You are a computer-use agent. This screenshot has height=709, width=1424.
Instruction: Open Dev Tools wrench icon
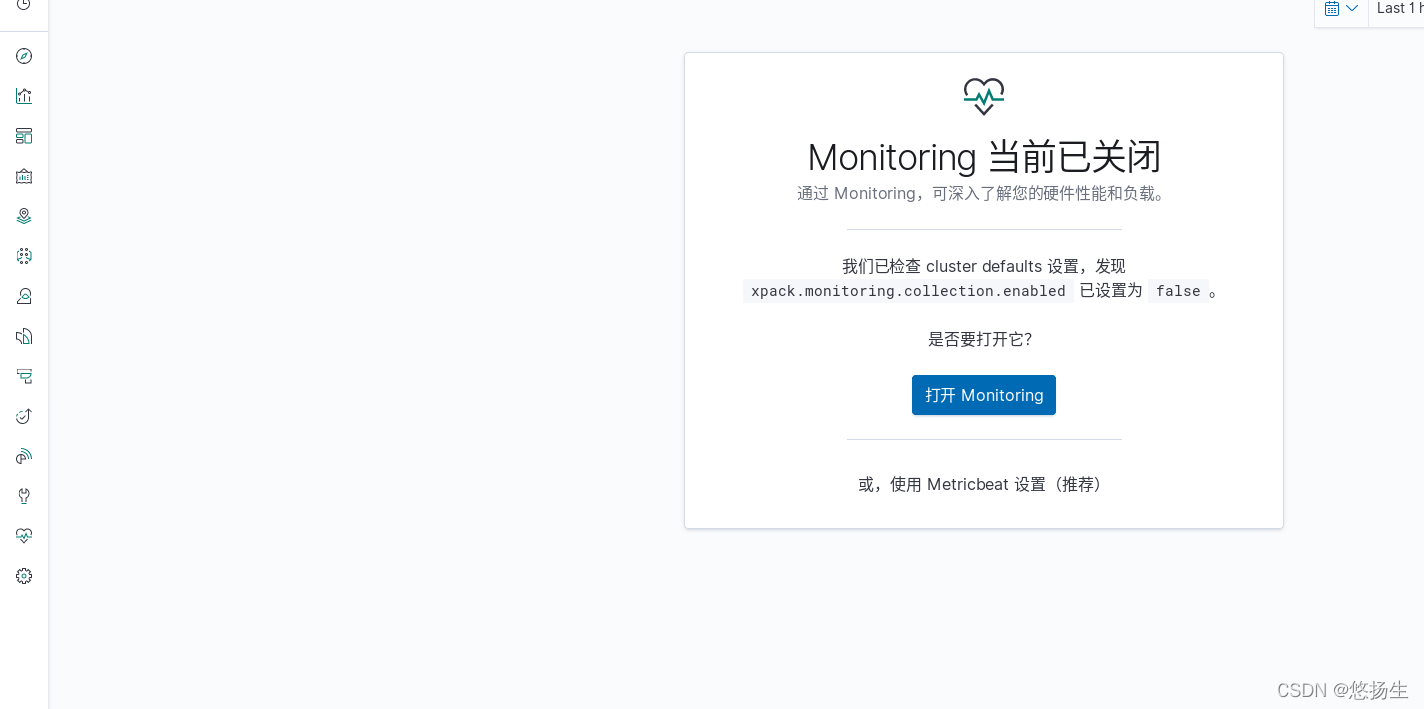pyautogui.click(x=24, y=496)
